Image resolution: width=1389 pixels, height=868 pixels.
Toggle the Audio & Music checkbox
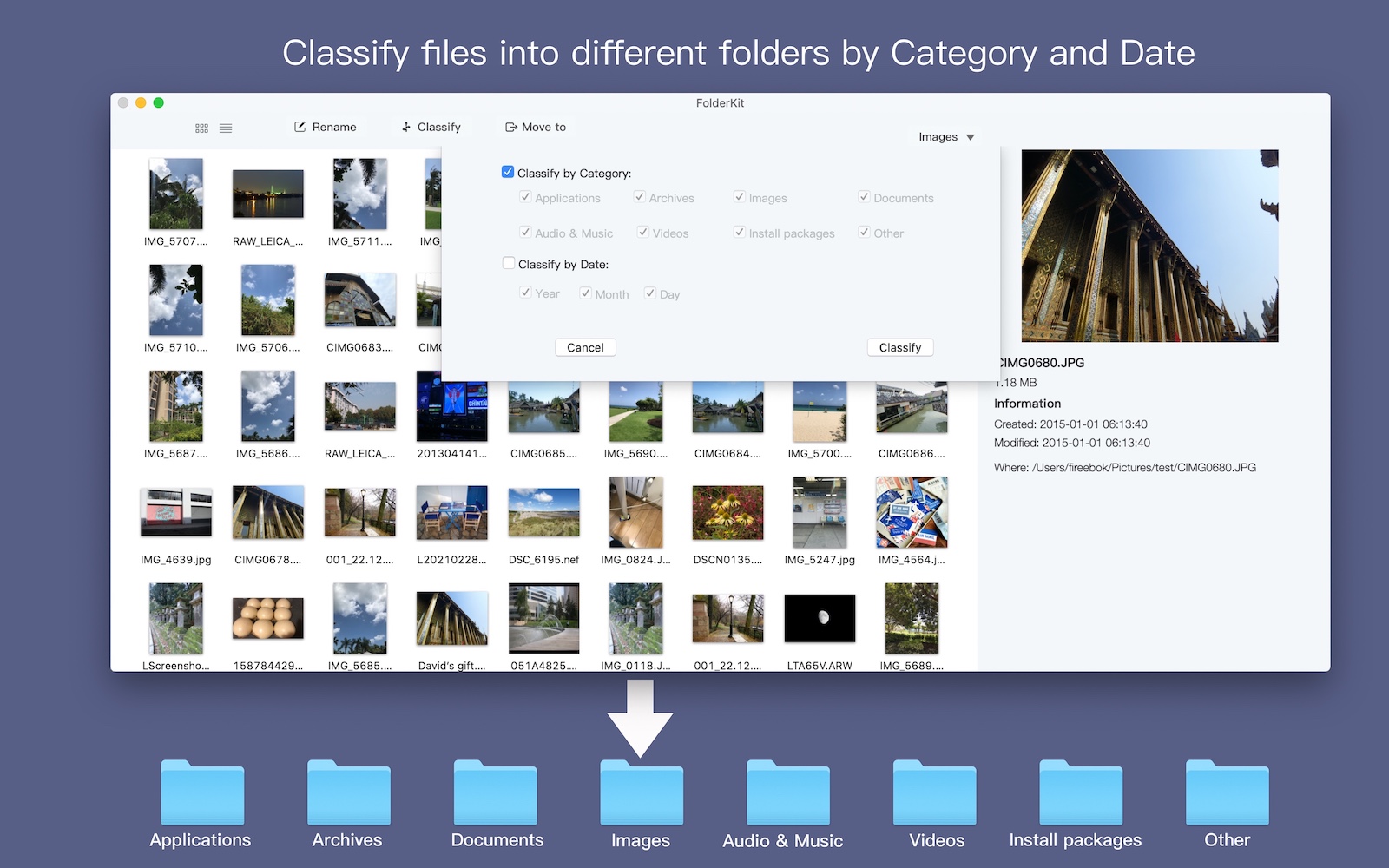click(525, 232)
